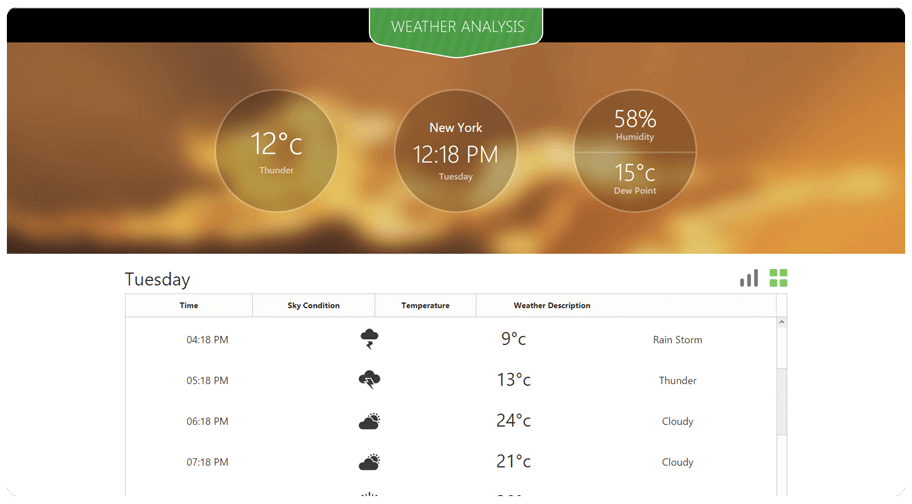Click the Weather Description column header

(552, 305)
